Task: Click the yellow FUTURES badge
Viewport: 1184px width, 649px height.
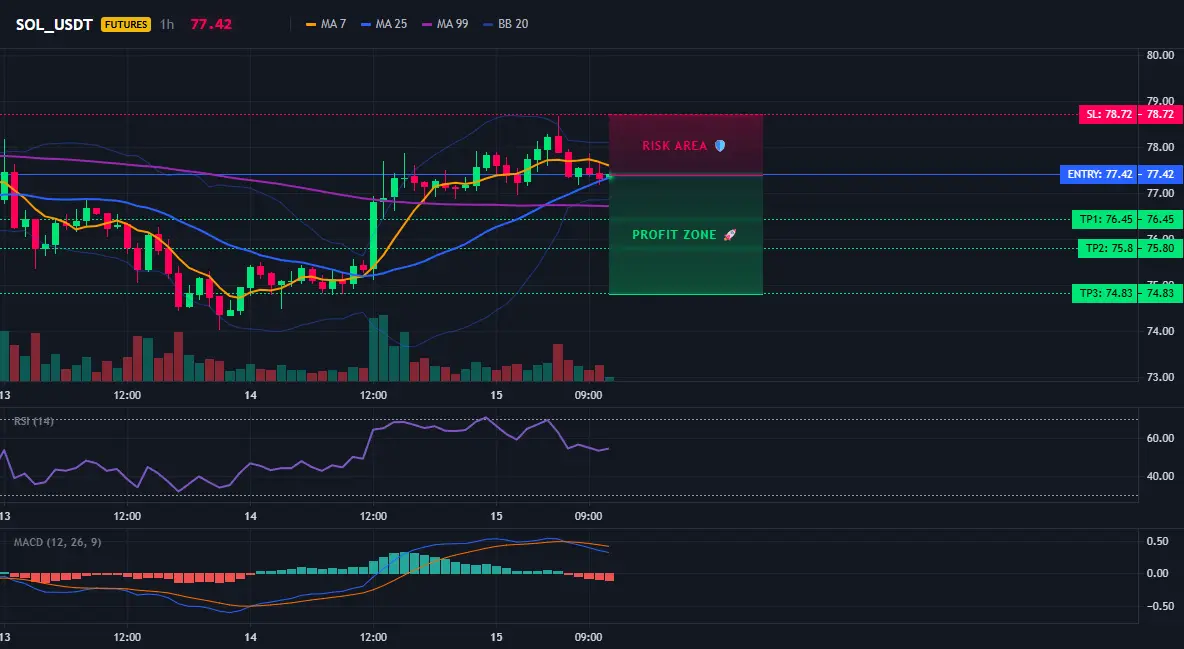Action: [126, 24]
